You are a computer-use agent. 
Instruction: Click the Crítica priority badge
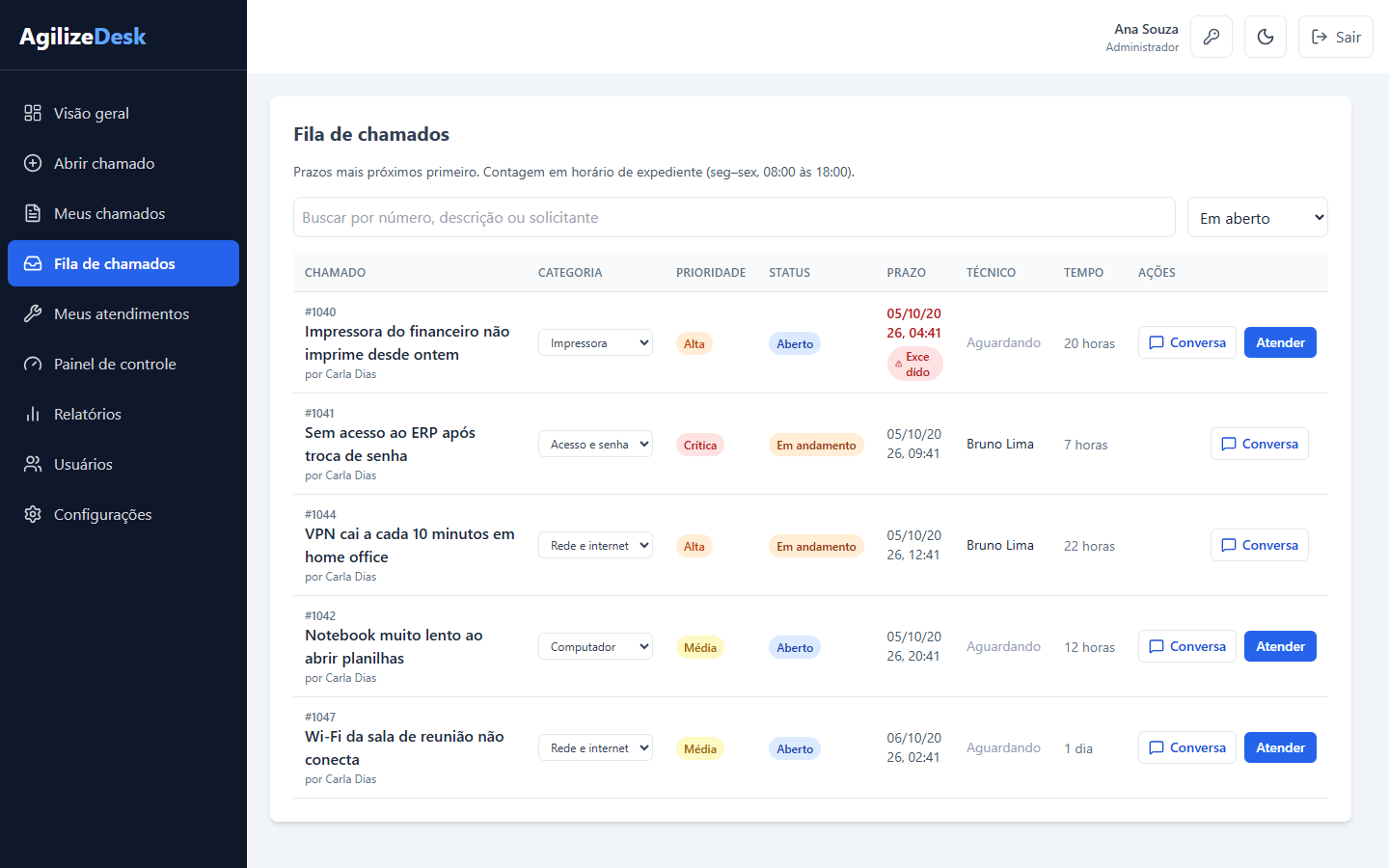700,445
